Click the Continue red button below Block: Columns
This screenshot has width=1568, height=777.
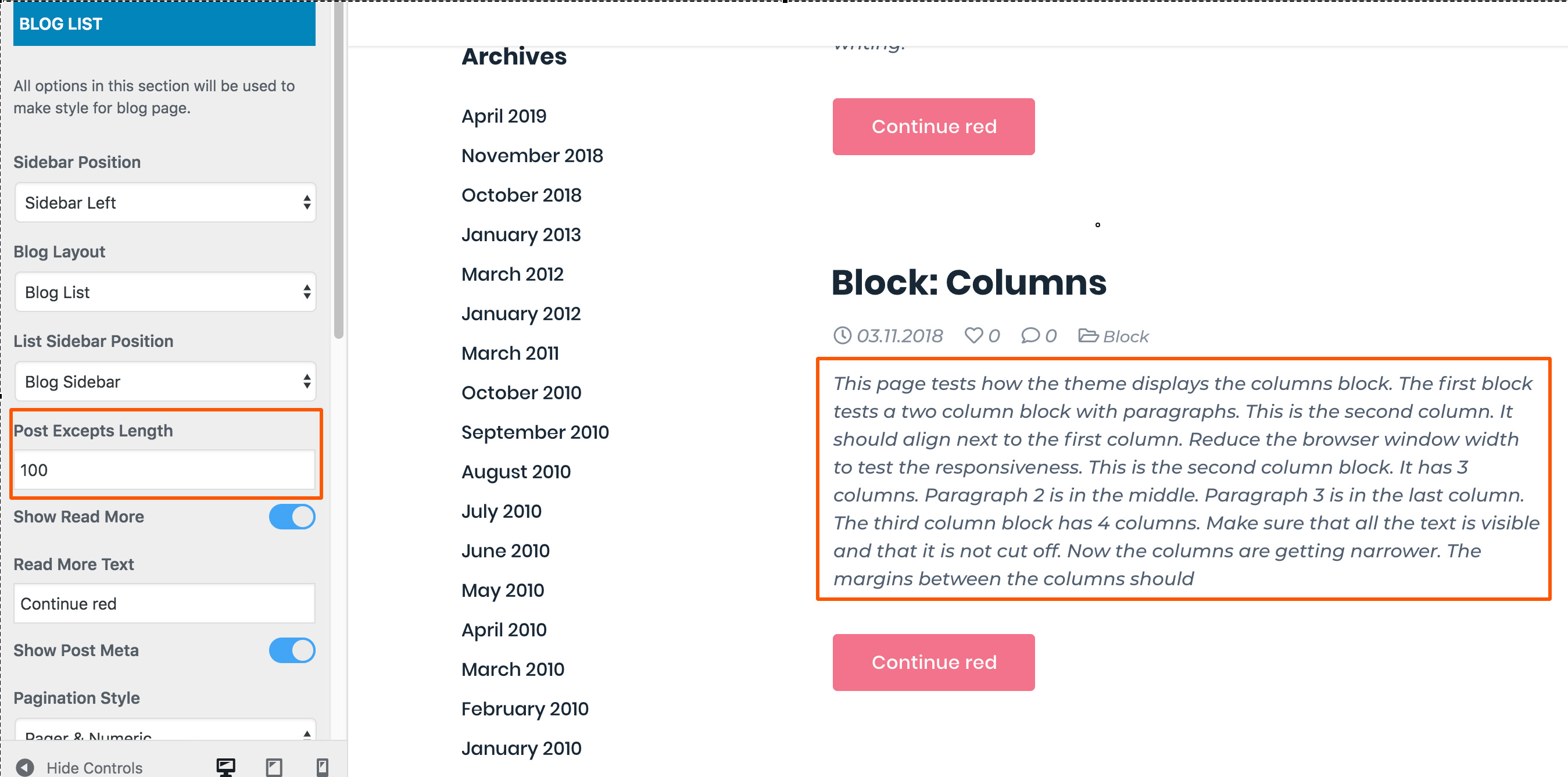click(x=934, y=662)
